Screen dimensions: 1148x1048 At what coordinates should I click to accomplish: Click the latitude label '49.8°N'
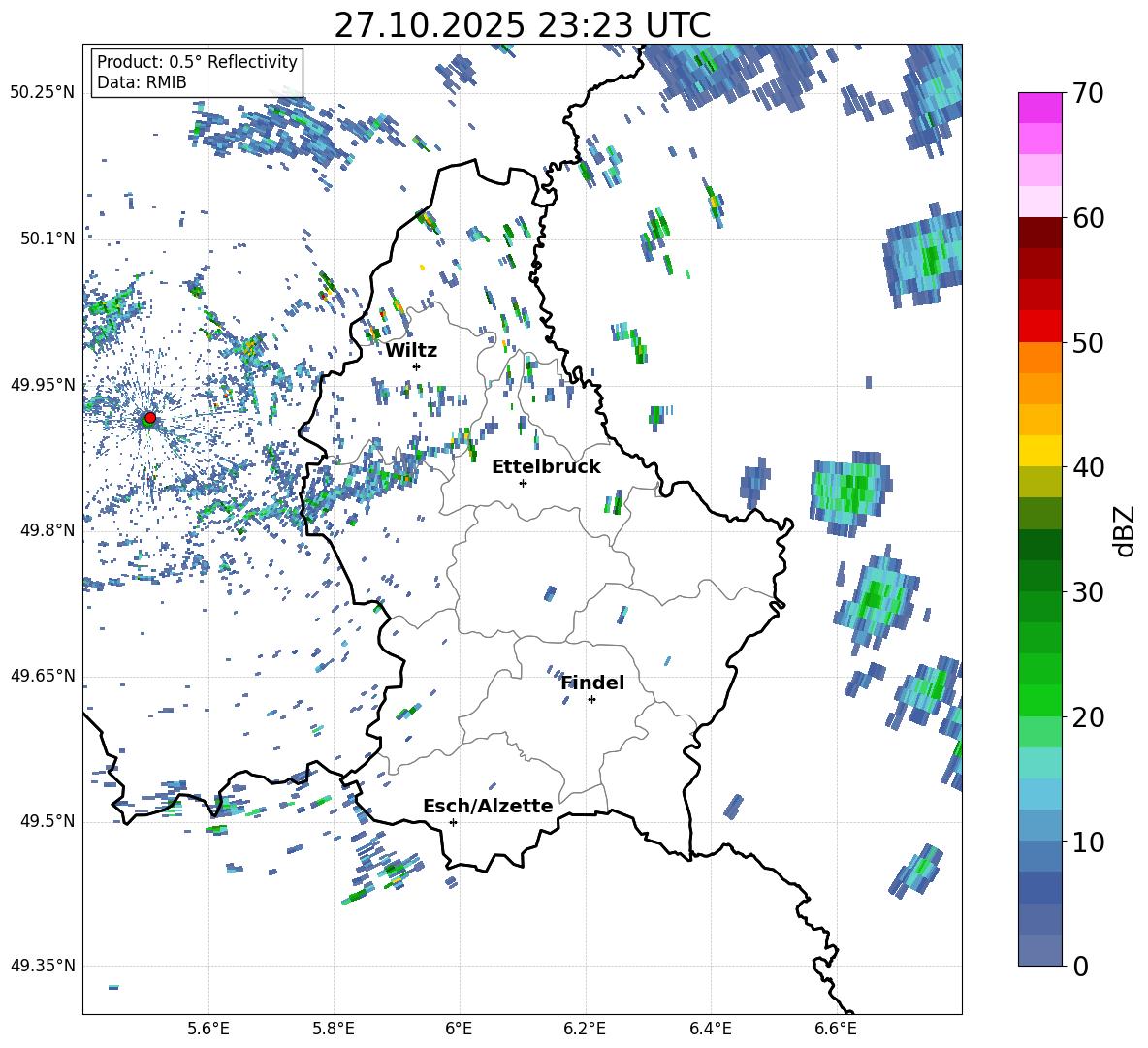(47, 530)
